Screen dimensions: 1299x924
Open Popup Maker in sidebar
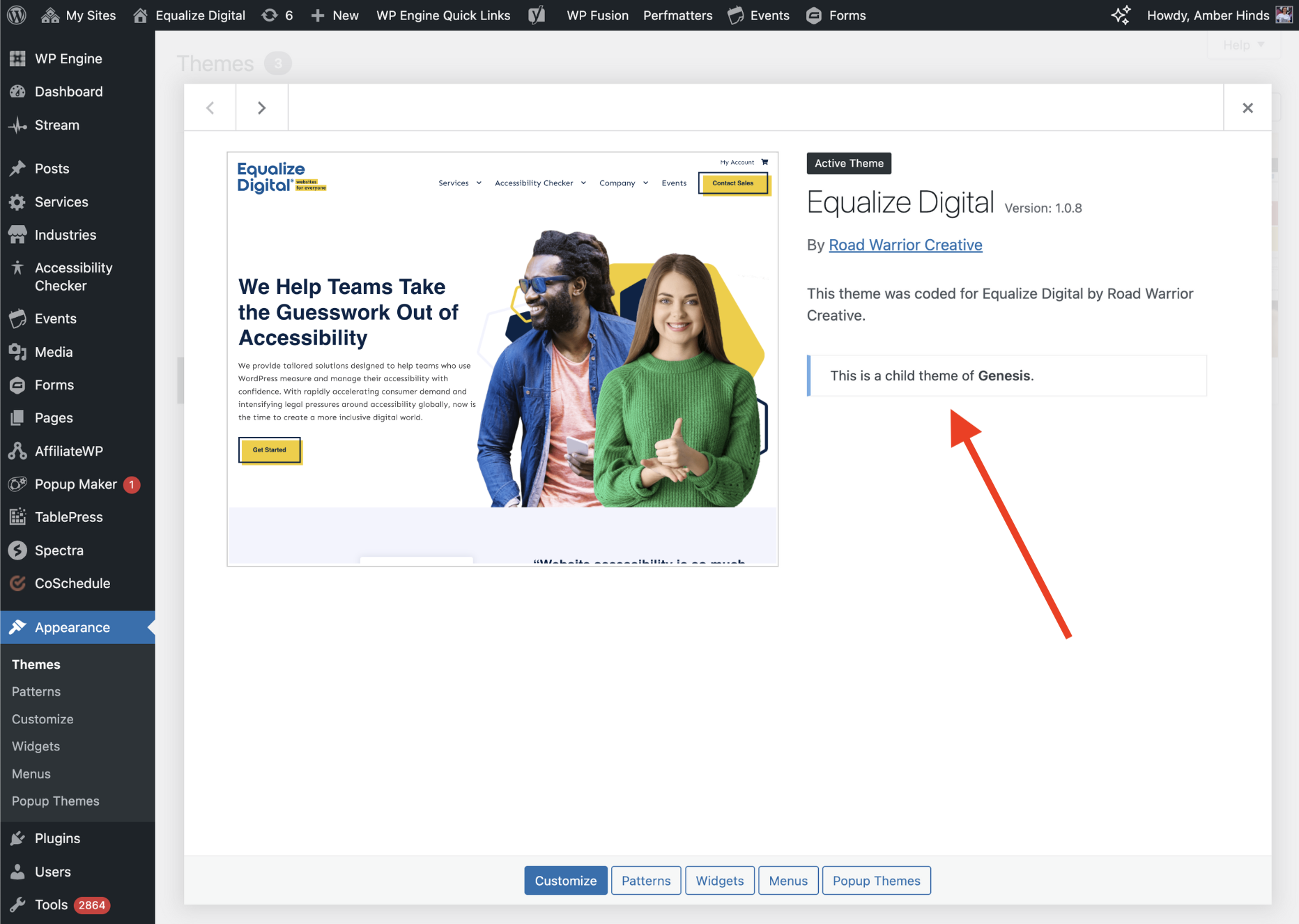(x=77, y=484)
